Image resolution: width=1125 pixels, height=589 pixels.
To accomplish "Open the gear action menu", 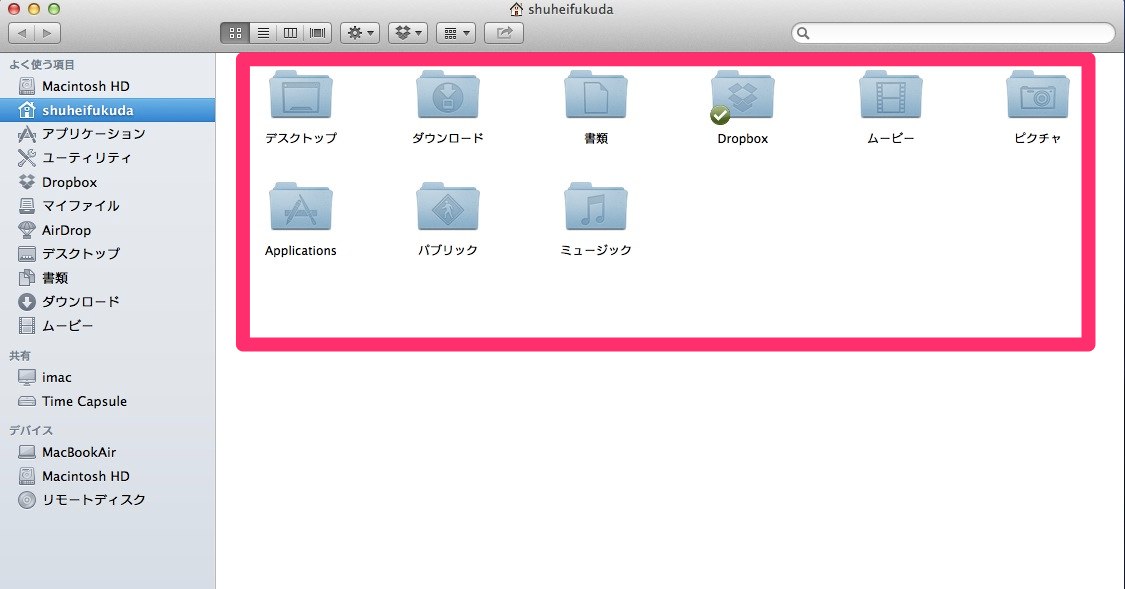I will (360, 33).
